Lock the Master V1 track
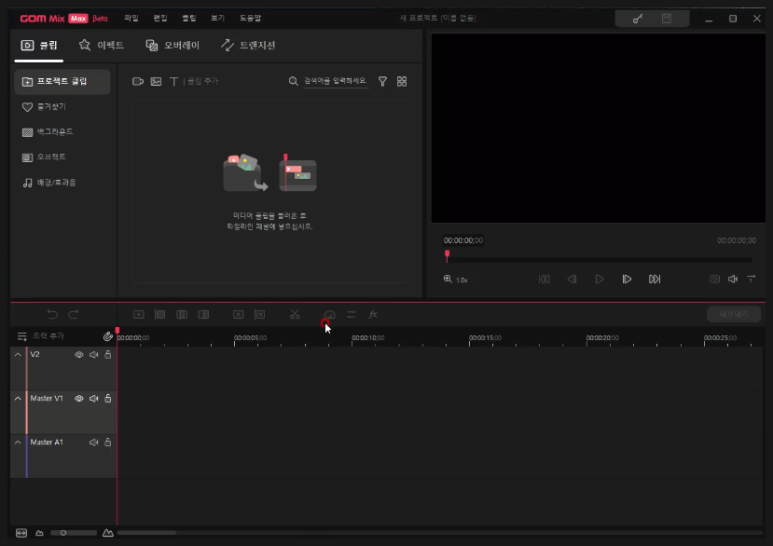The height and width of the screenshot is (546, 773). pos(107,398)
